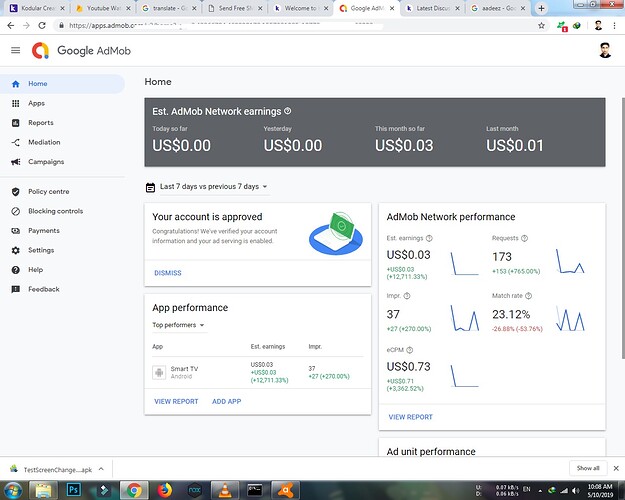This screenshot has width=625, height=500.
Task: Close the downloads bar
Action: pos(616,469)
